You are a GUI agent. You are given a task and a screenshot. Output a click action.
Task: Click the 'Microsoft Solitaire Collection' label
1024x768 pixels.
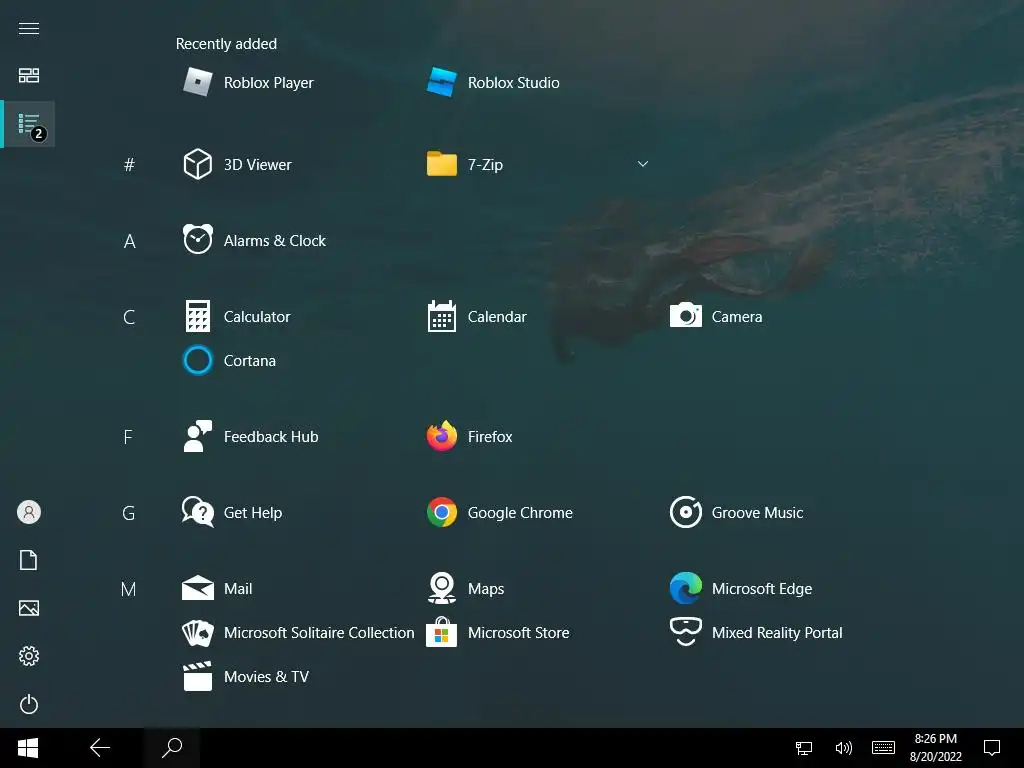(319, 632)
